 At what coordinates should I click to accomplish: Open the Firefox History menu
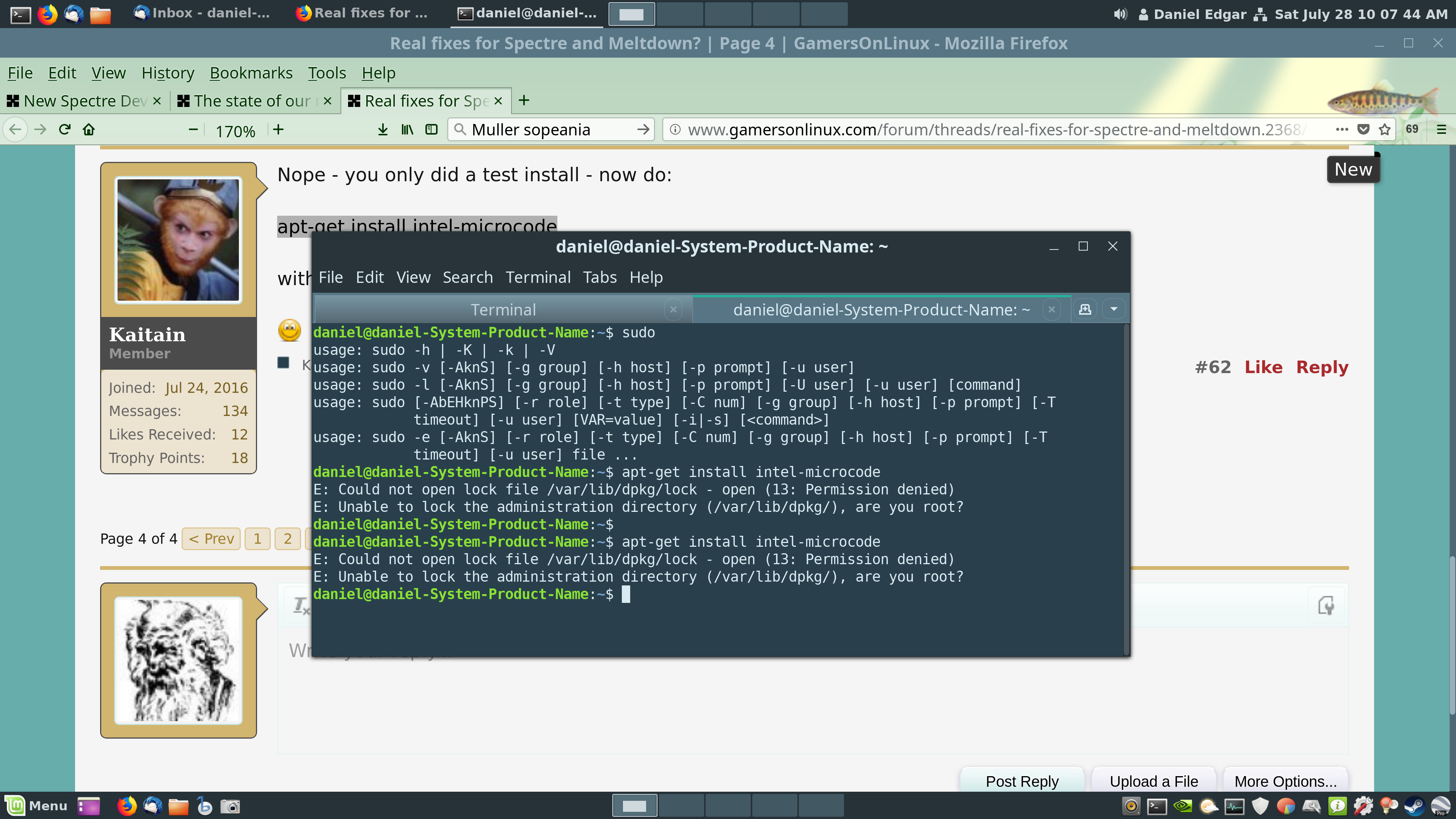168,73
